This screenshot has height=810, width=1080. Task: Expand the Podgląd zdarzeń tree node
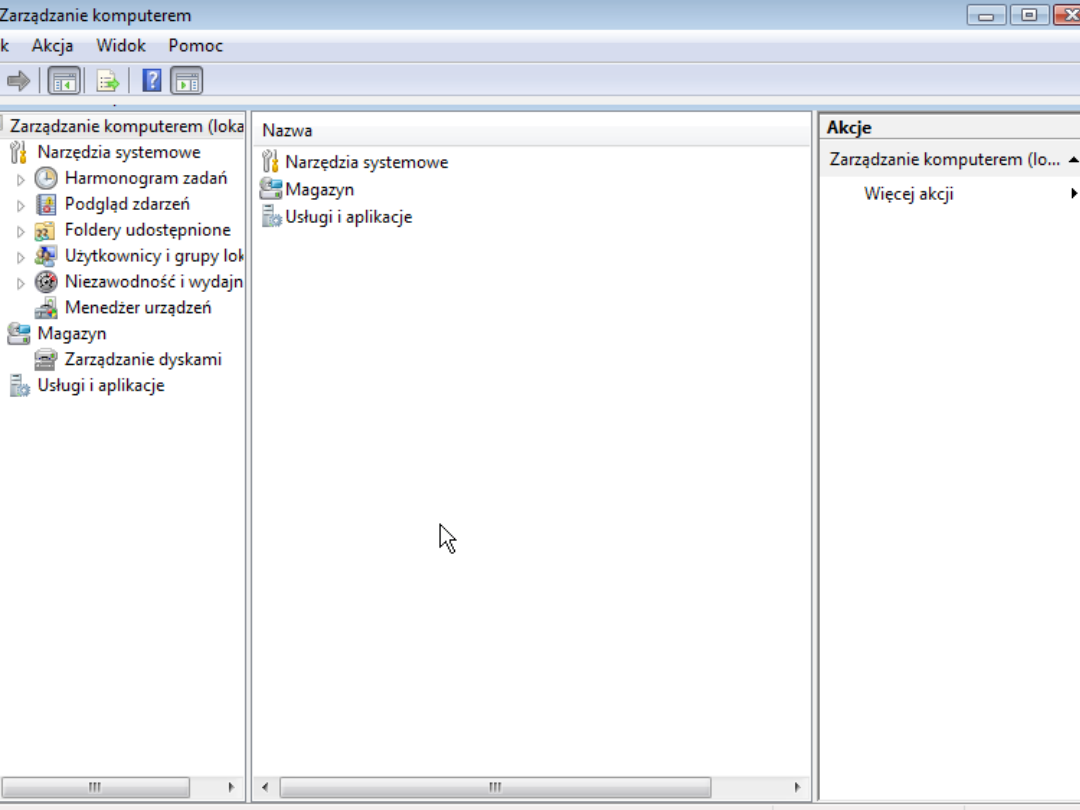21,205
